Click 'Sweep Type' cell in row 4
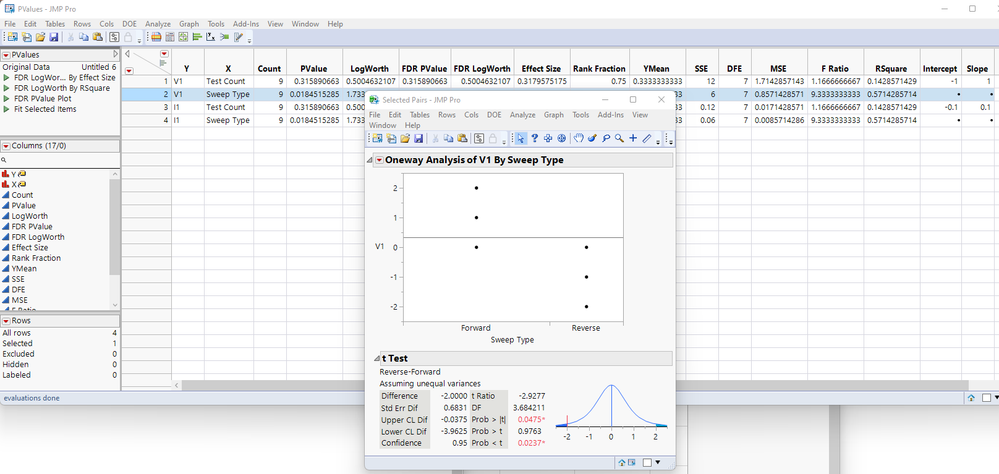999x474 pixels. coord(227,120)
